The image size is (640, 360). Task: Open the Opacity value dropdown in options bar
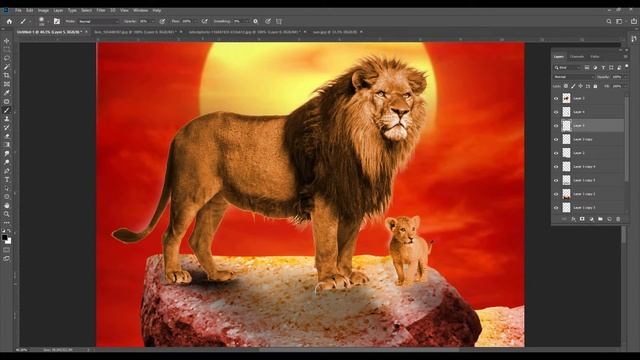[x=152, y=21]
